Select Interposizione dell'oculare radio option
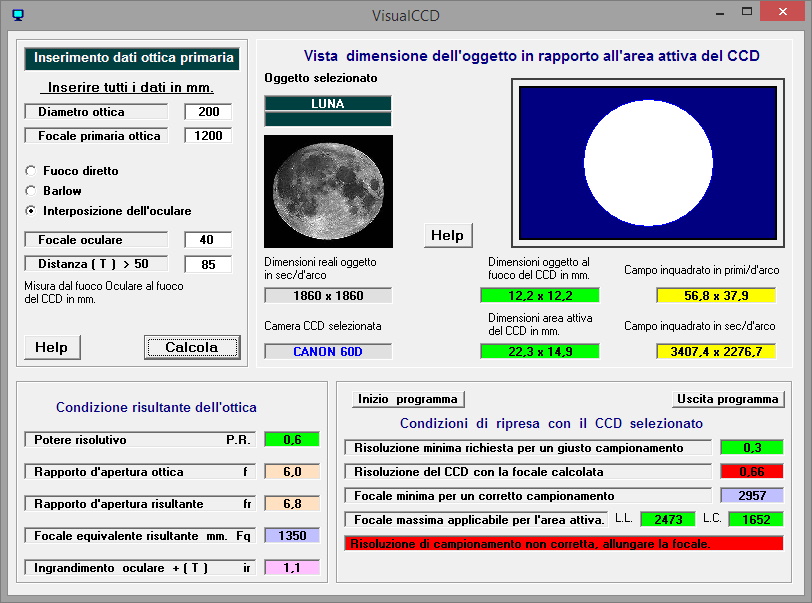 click(31, 211)
